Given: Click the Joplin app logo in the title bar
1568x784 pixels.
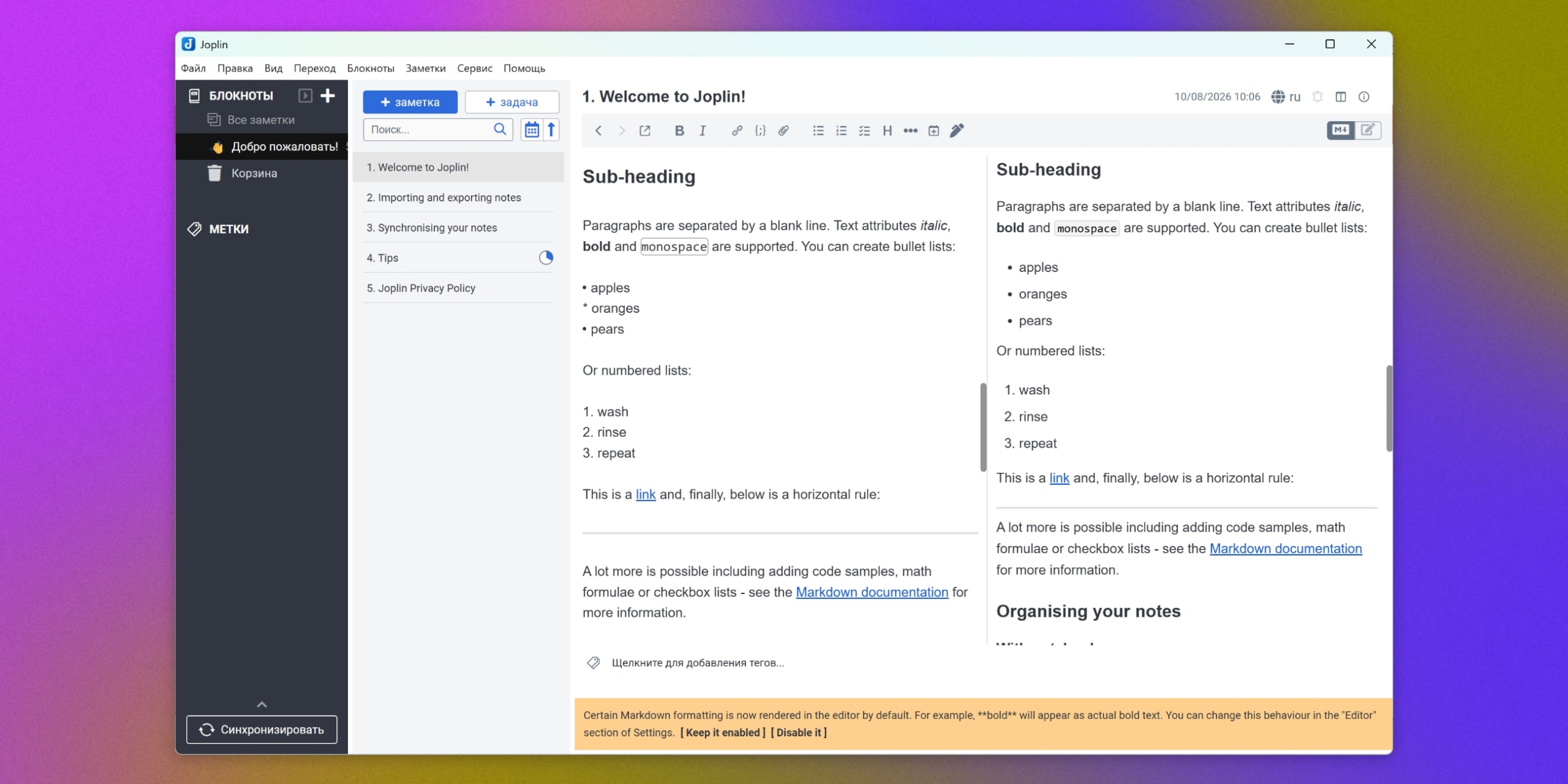Looking at the screenshot, I should [189, 44].
